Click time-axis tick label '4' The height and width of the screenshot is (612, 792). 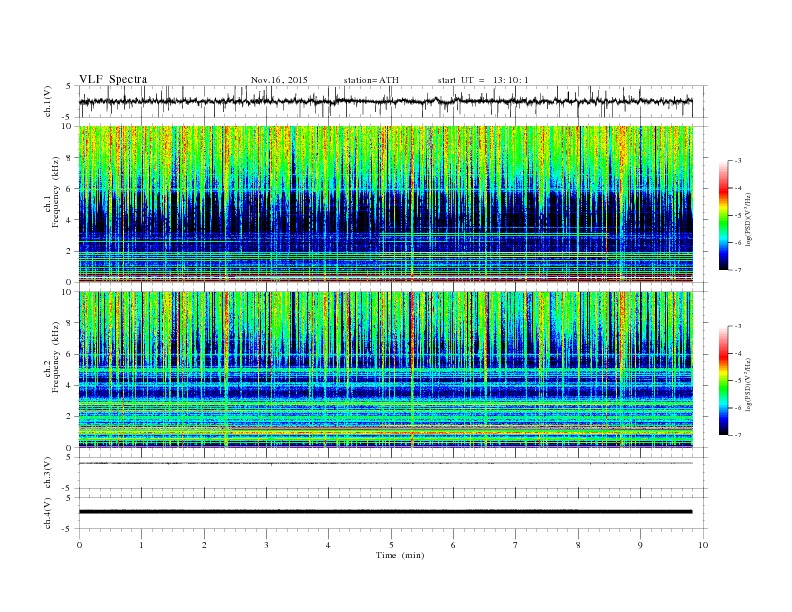[x=329, y=545]
